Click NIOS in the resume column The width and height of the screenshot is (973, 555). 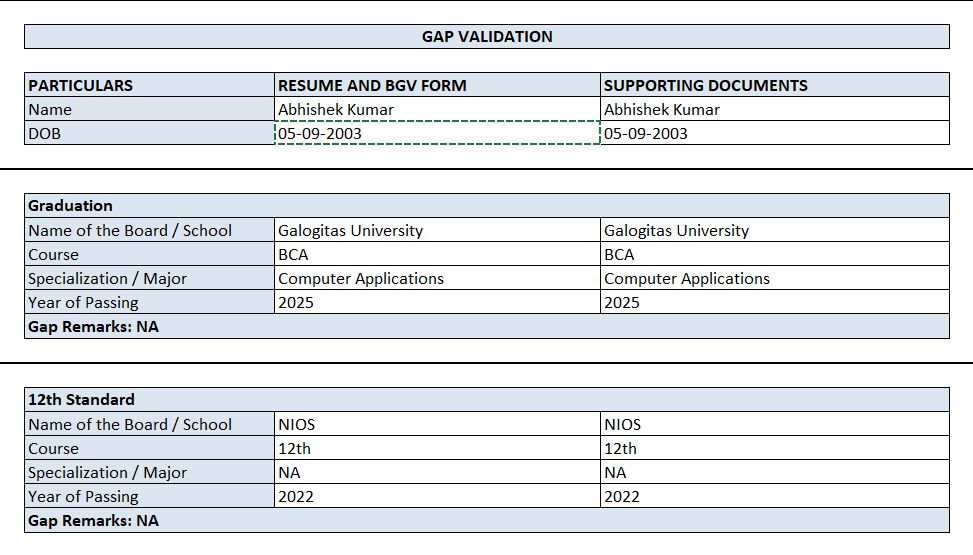pyautogui.click(x=437, y=424)
